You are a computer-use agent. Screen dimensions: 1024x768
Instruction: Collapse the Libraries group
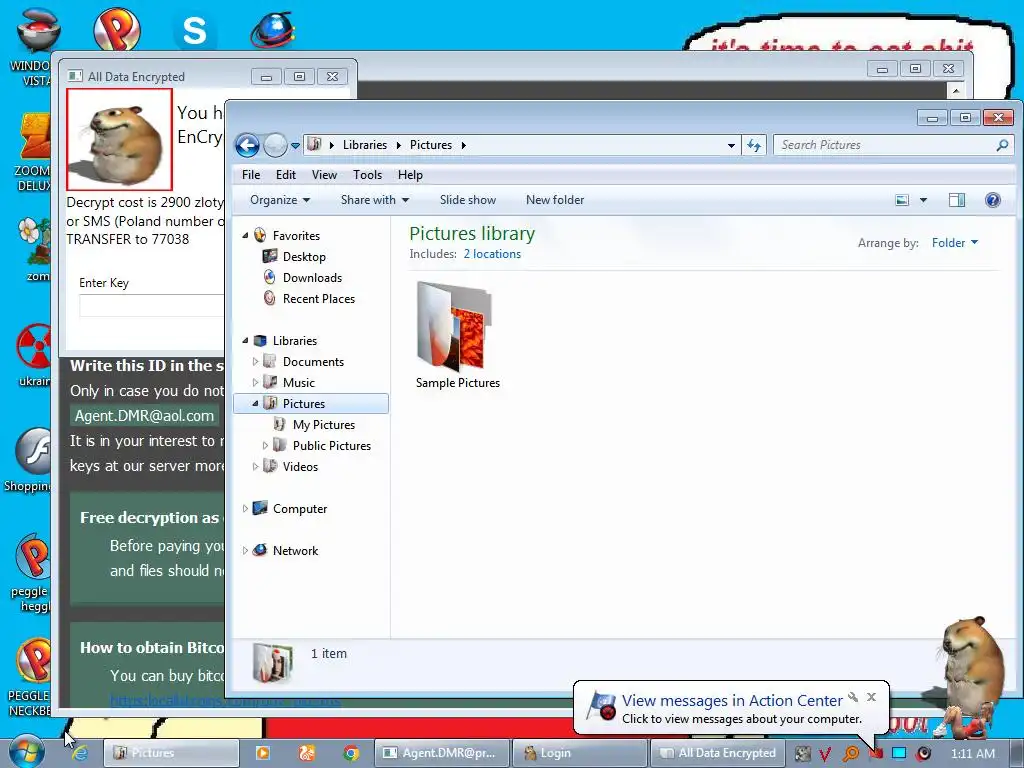[x=246, y=340]
